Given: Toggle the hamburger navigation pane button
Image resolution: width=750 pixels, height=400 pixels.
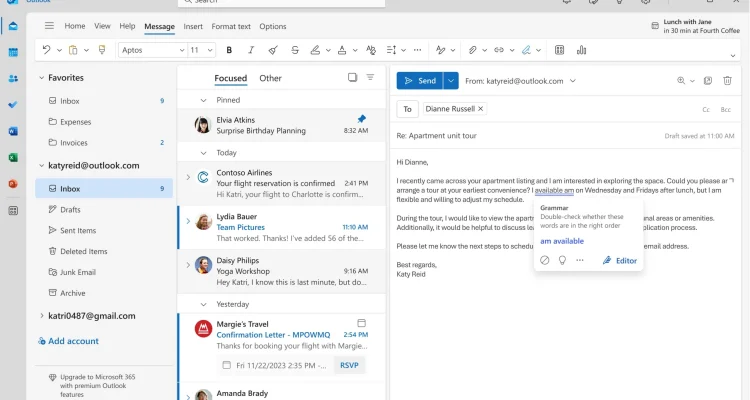Looking at the screenshot, I should click(x=49, y=26).
